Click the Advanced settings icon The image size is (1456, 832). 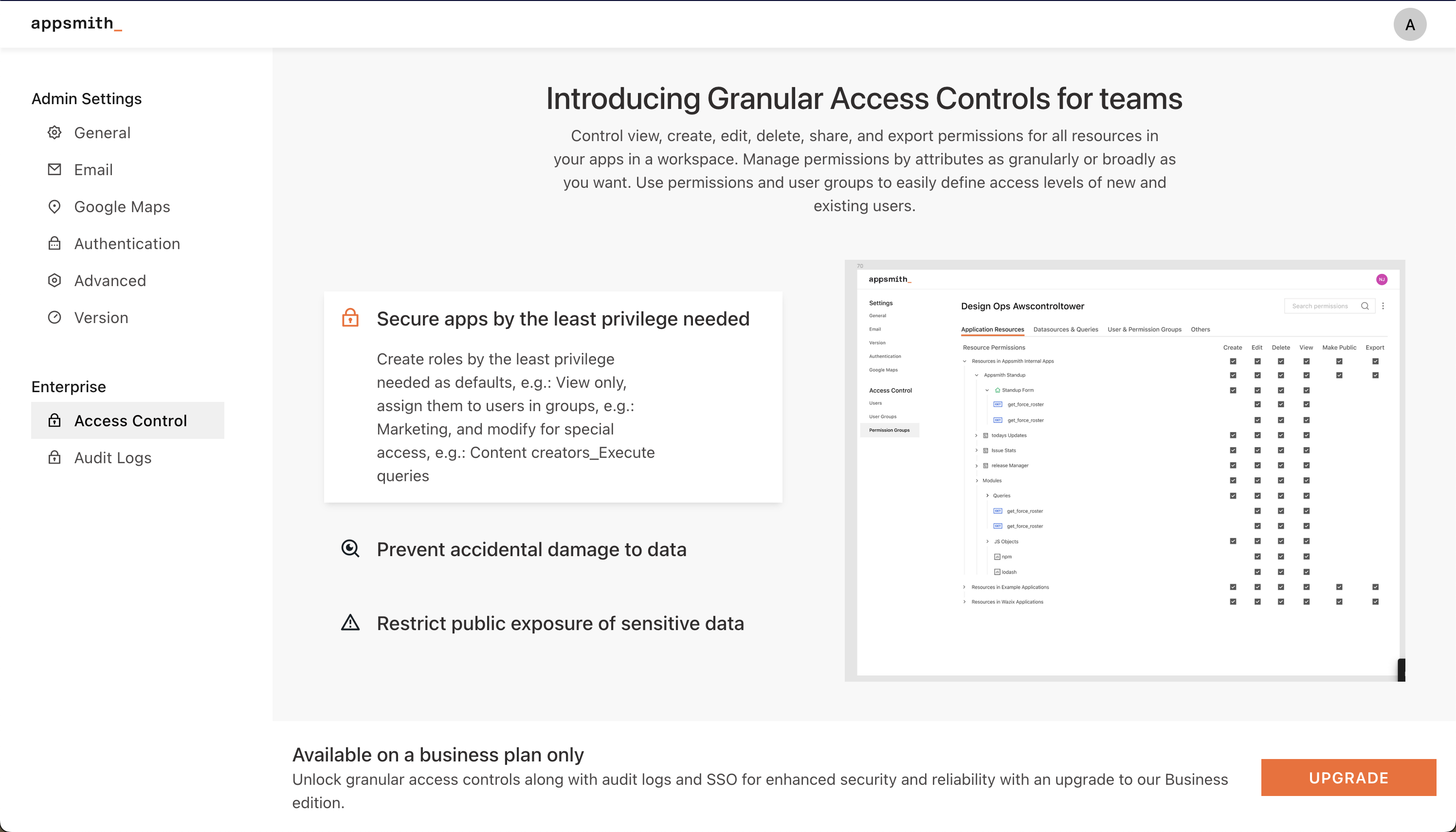click(x=55, y=281)
